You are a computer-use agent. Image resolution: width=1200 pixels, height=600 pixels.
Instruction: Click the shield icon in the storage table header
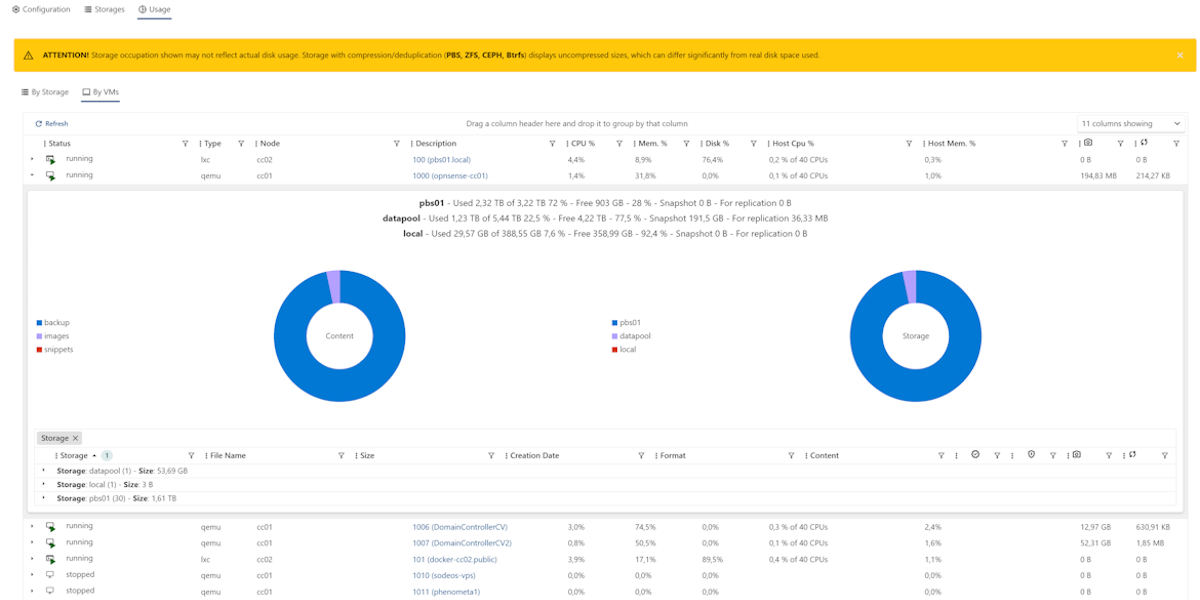[x=1031, y=455]
